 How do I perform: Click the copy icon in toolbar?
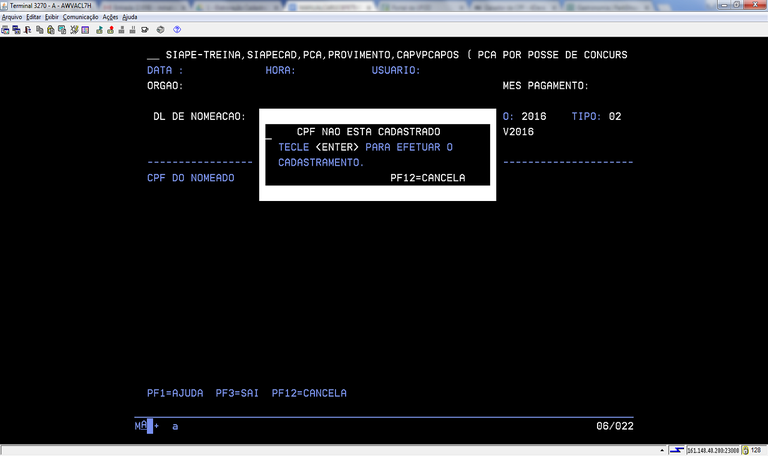[x=38, y=30]
